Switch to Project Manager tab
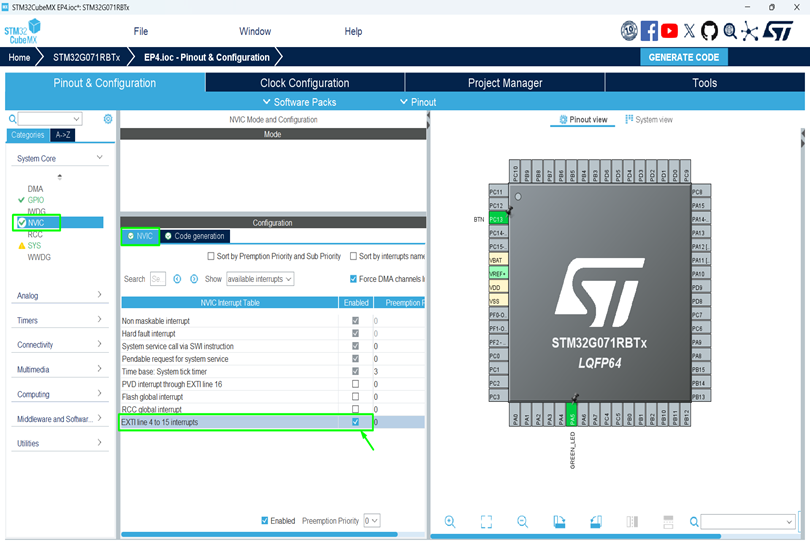 (505, 83)
